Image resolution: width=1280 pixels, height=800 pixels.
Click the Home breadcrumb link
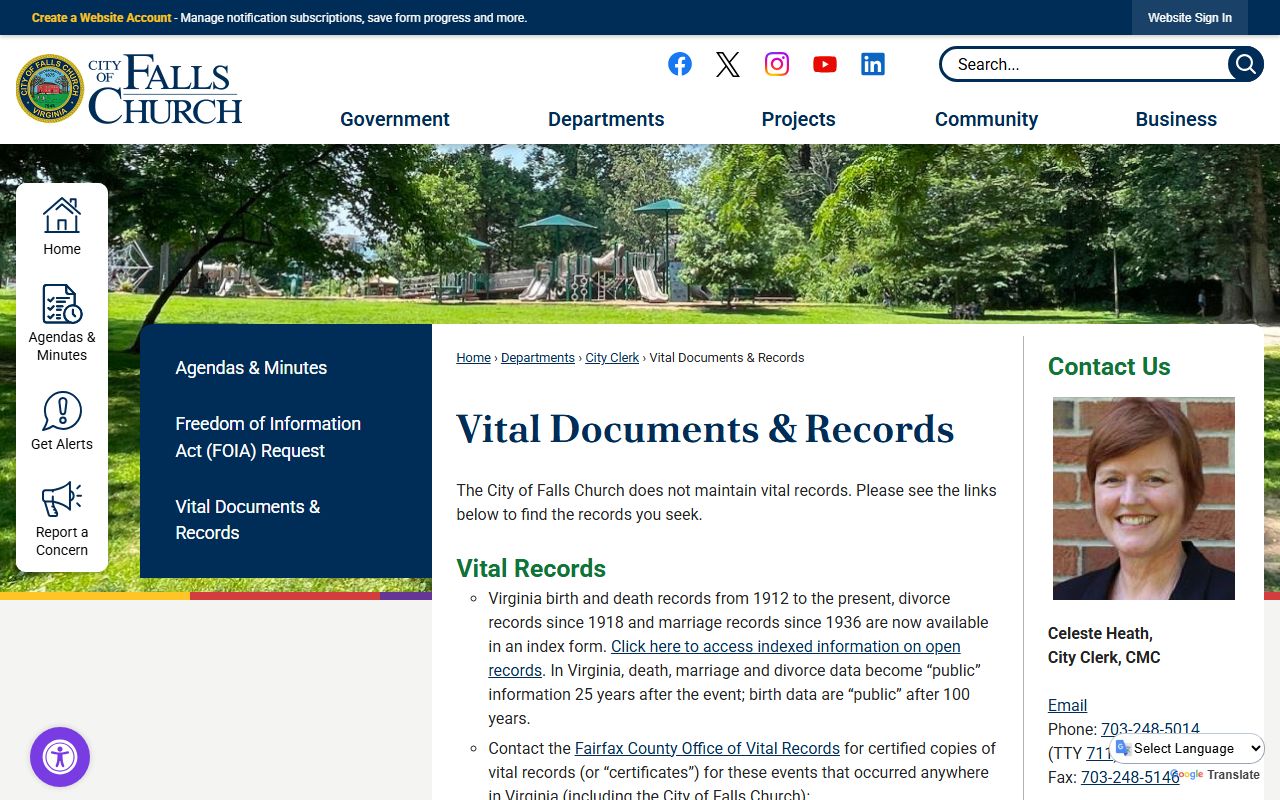click(x=474, y=357)
